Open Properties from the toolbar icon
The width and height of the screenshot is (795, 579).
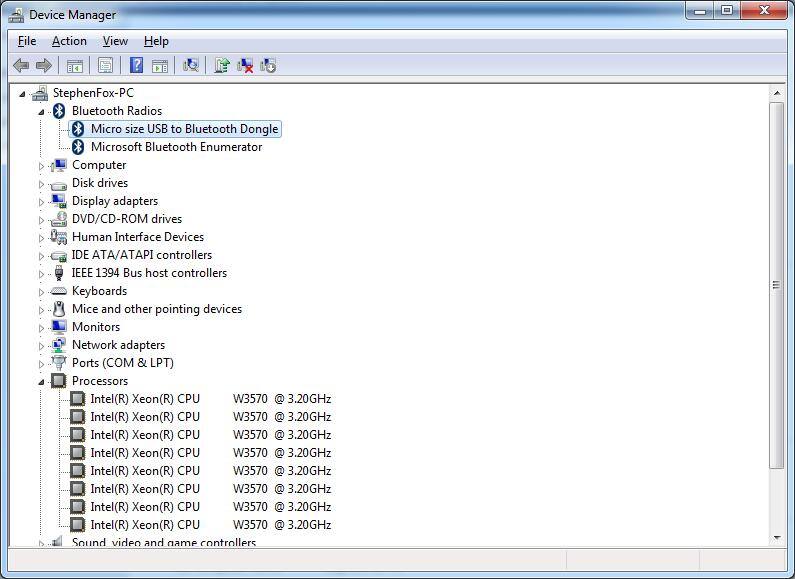(x=104, y=66)
